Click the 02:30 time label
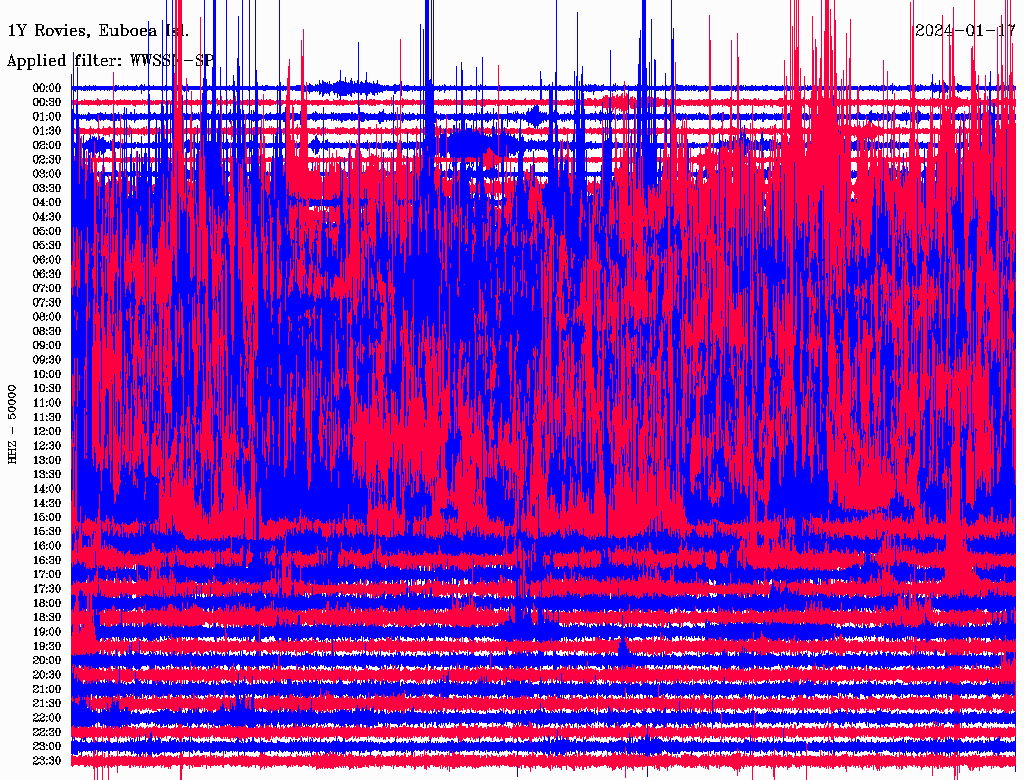The width and height of the screenshot is (1024, 780). click(47, 159)
